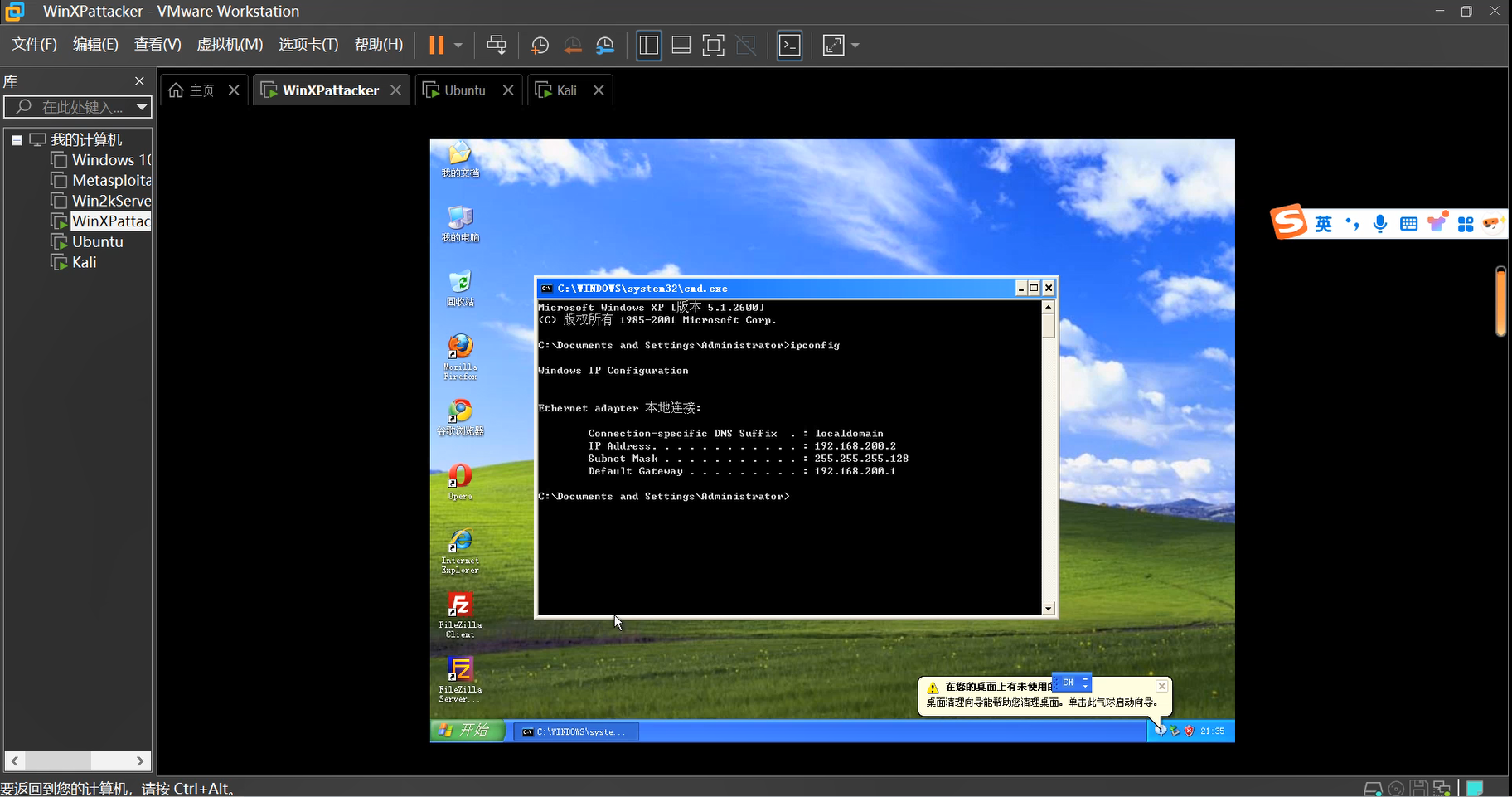Close the Kali tab
This screenshot has height=797, width=1512.
pyautogui.click(x=598, y=90)
